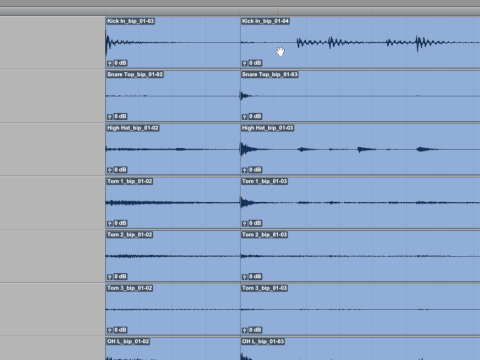Open clip gain fader icon on Tom 1_bip_01-02
Image resolution: width=480 pixels, height=360 pixels.
(110, 223)
